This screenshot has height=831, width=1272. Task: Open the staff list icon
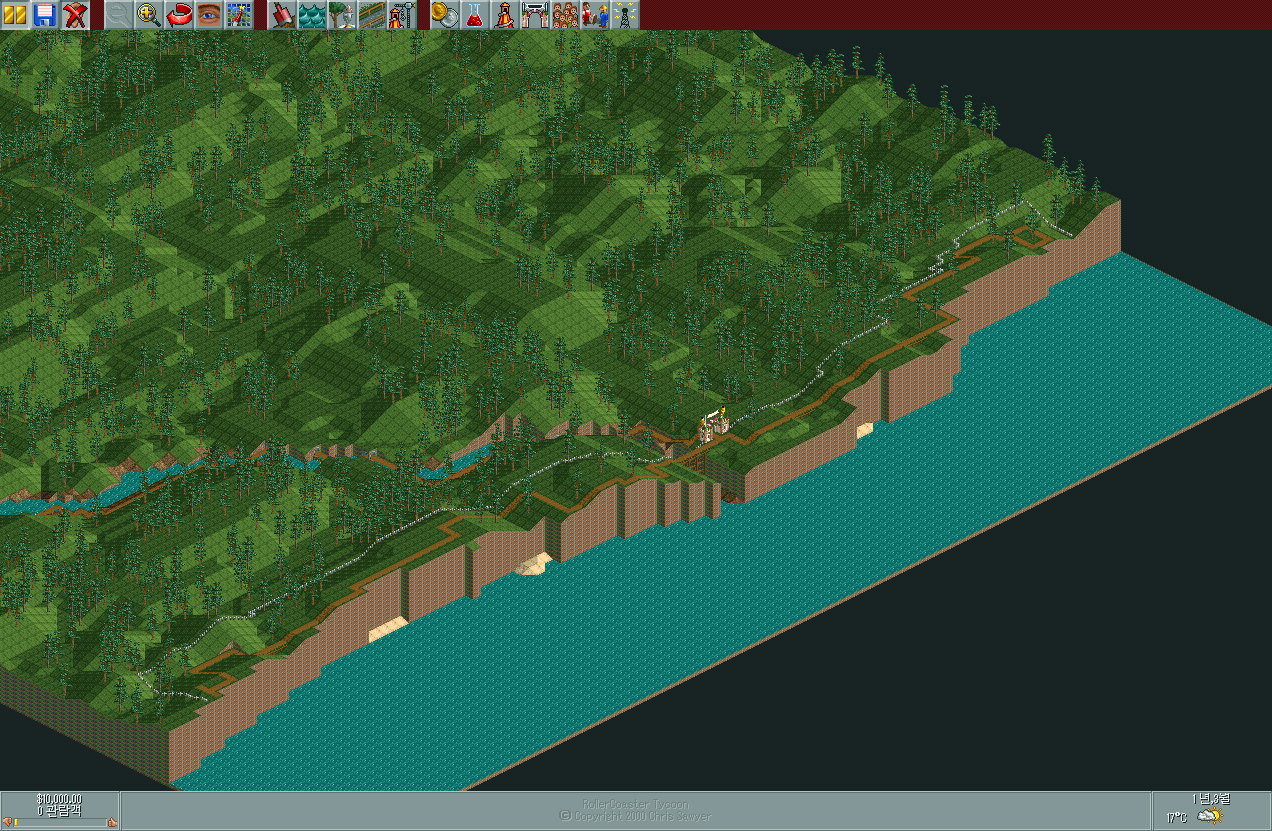click(595, 14)
